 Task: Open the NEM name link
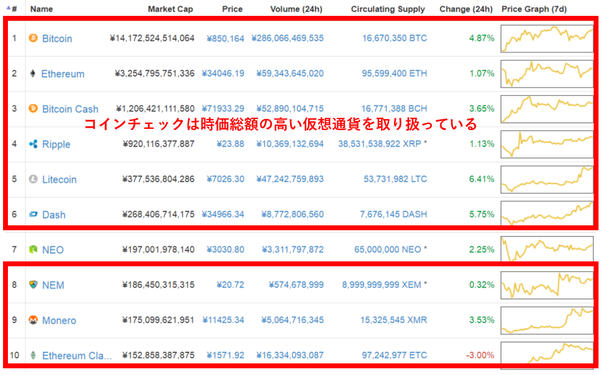click(53, 285)
